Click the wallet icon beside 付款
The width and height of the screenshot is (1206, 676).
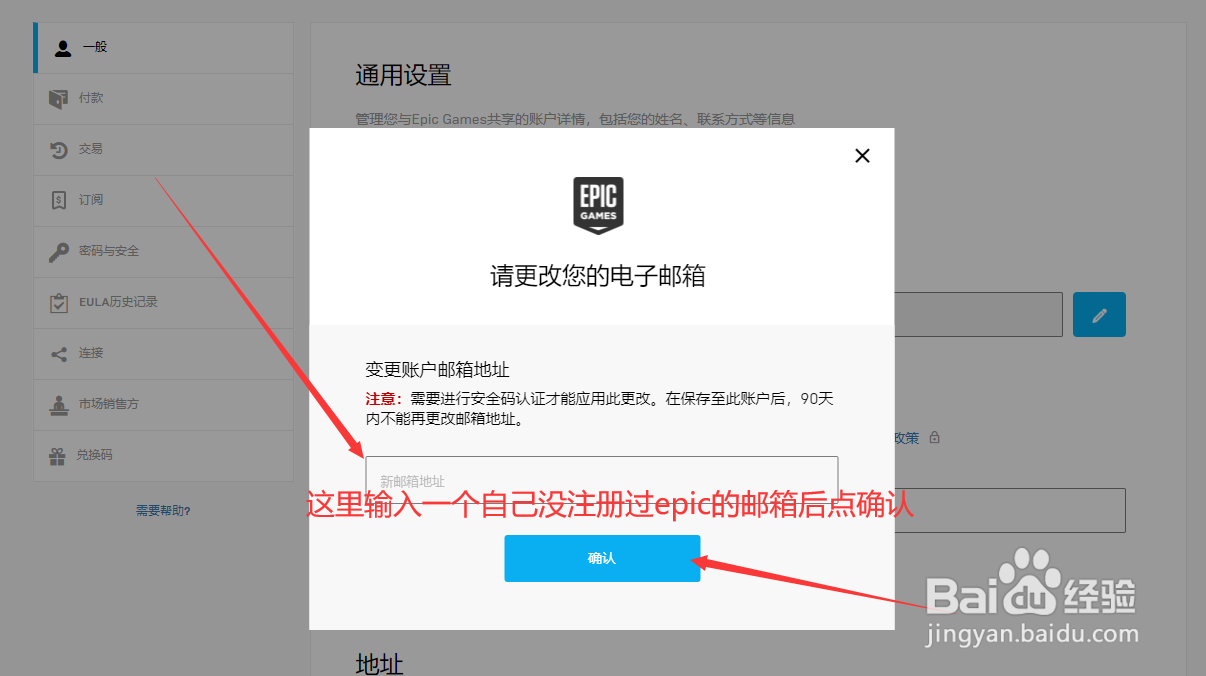(58, 98)
